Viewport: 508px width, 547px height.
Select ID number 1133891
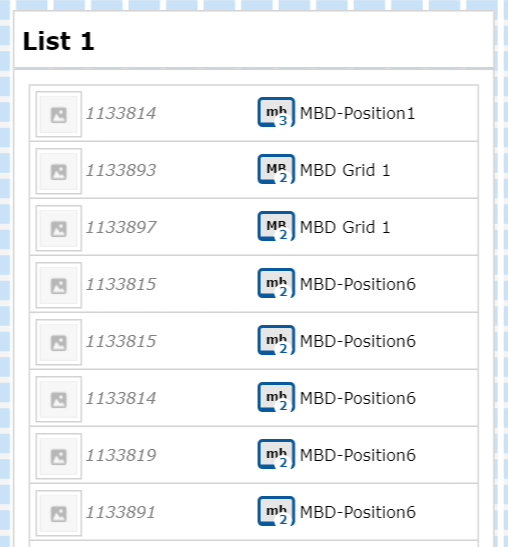coord(121,512)
